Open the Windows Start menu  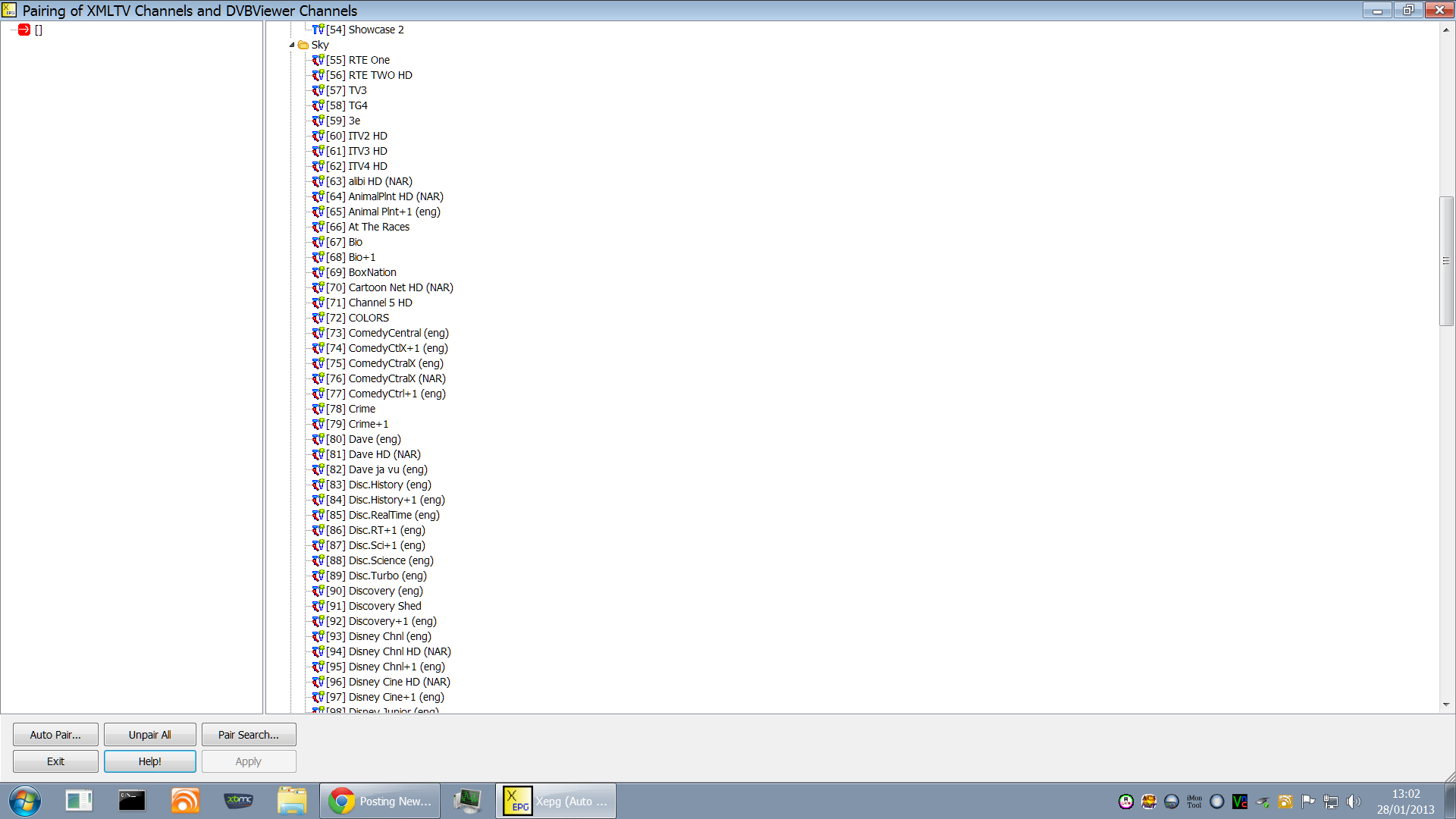25,801
